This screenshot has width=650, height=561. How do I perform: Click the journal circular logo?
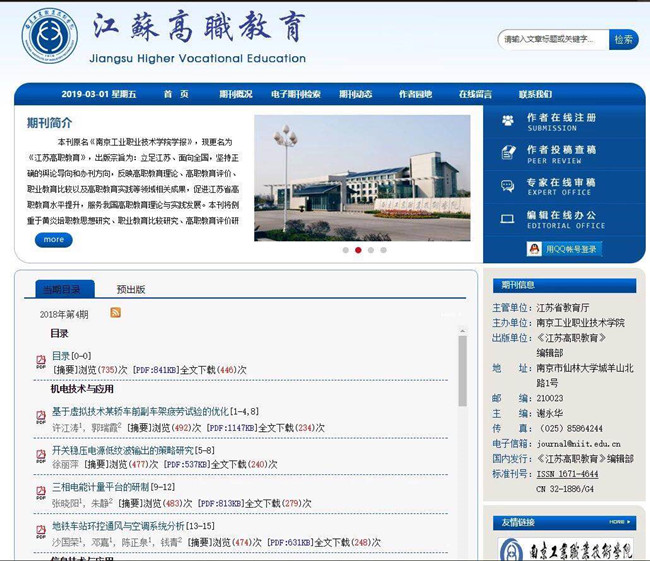click(49, 36)
